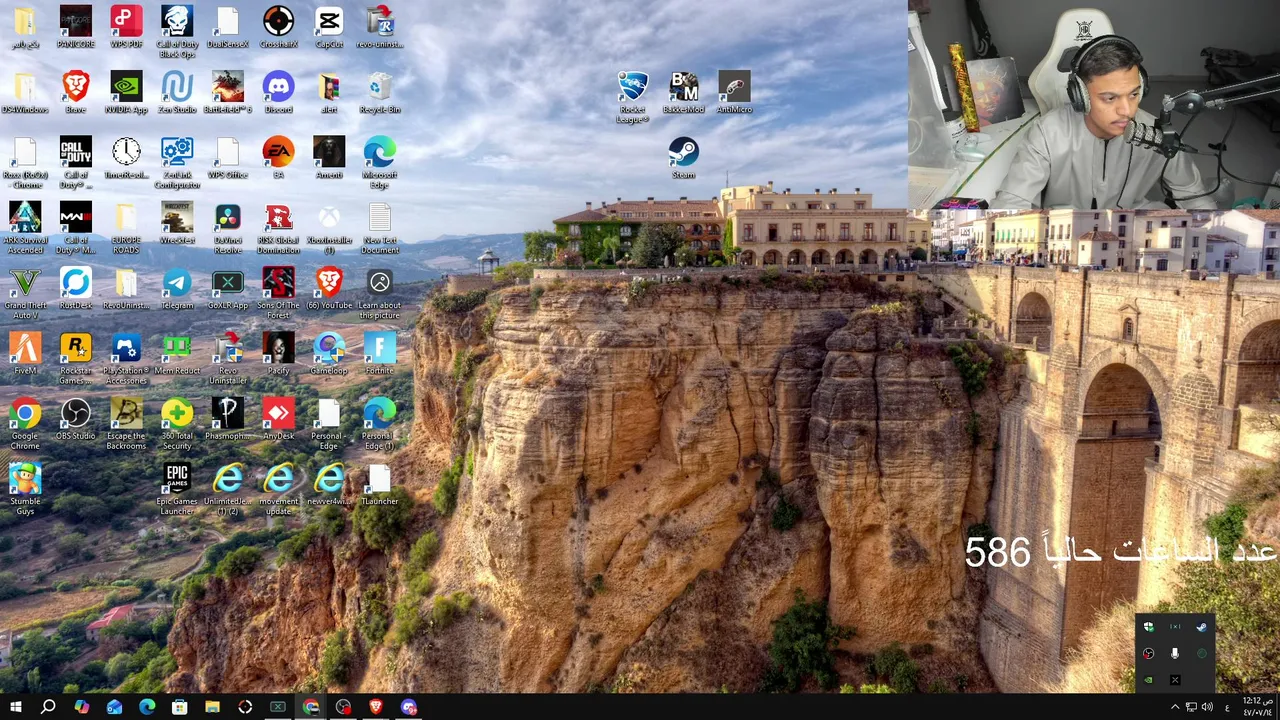
Task: Select the Recycle Bin
Action: [x=380, y=92]
